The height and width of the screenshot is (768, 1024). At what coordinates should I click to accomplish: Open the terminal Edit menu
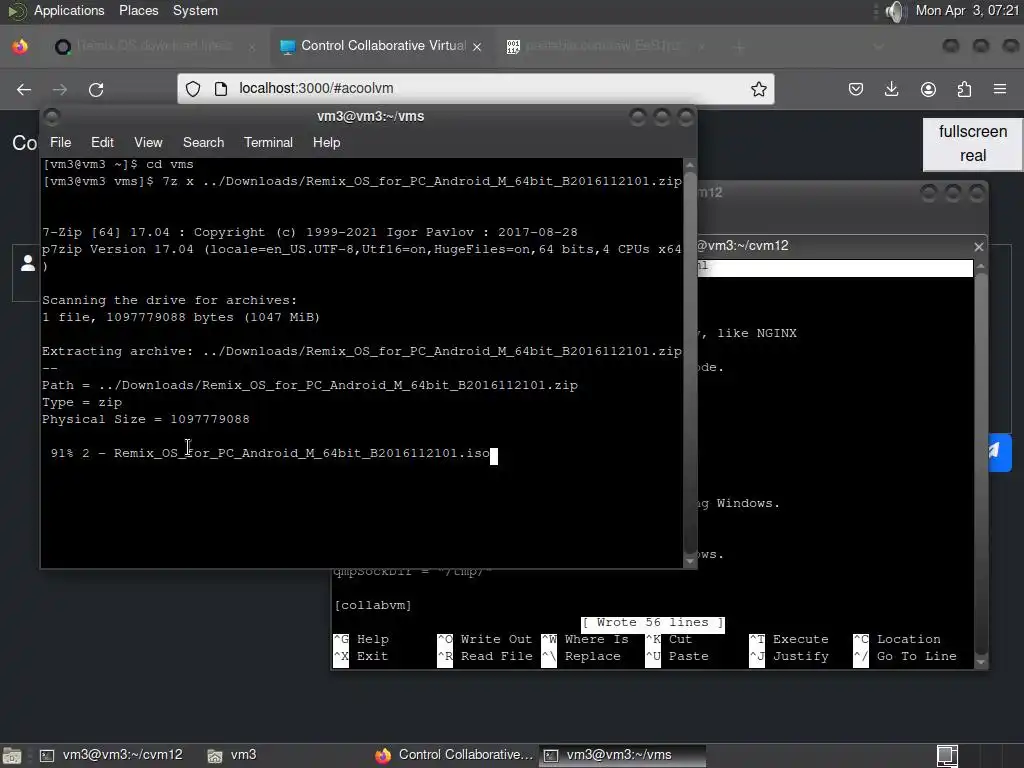[102, 142]
